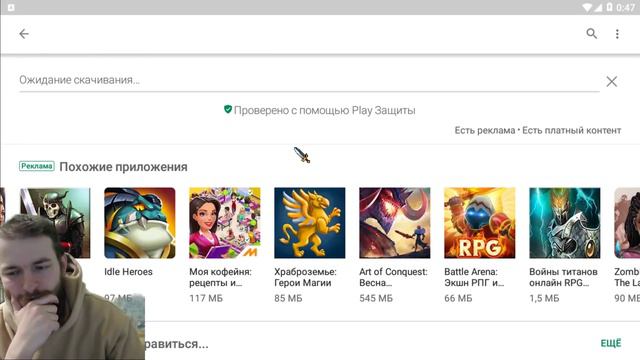
Task: Click the Play Защиты shield icon
Action: coord(228,109)
